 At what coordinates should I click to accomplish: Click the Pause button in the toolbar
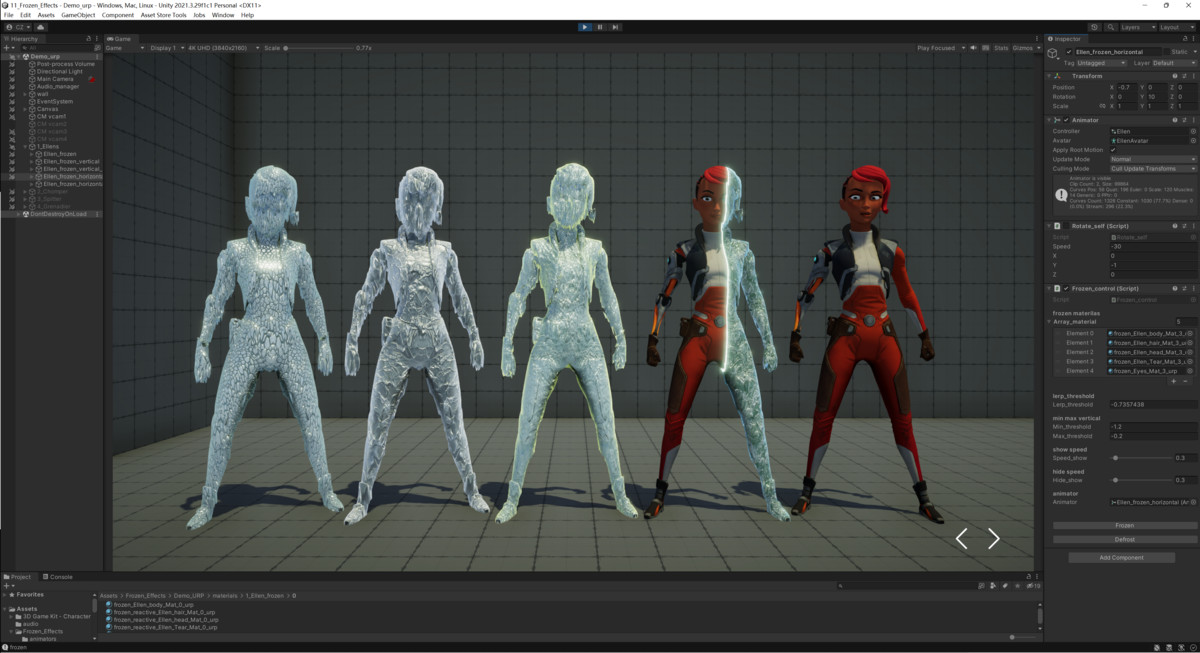600,27
